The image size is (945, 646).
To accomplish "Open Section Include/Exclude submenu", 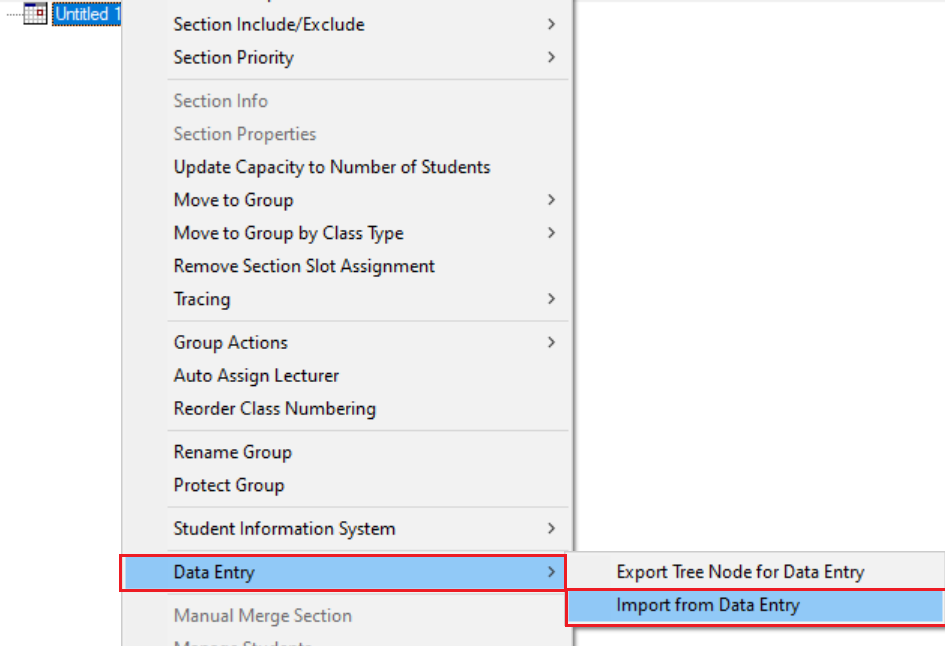I will click(268, 24).
